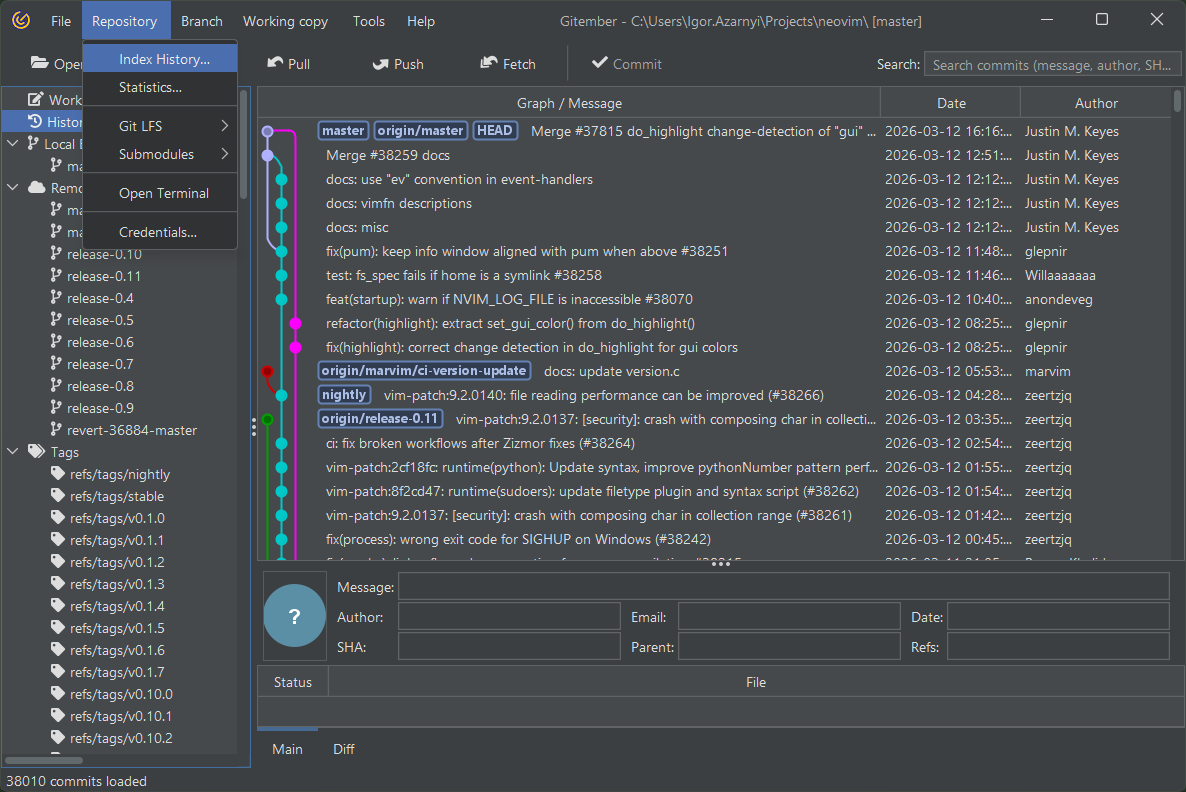Choose Index History from Repository menu
The width and height of the screenshot is (1186, 792).
click(164, 59)
